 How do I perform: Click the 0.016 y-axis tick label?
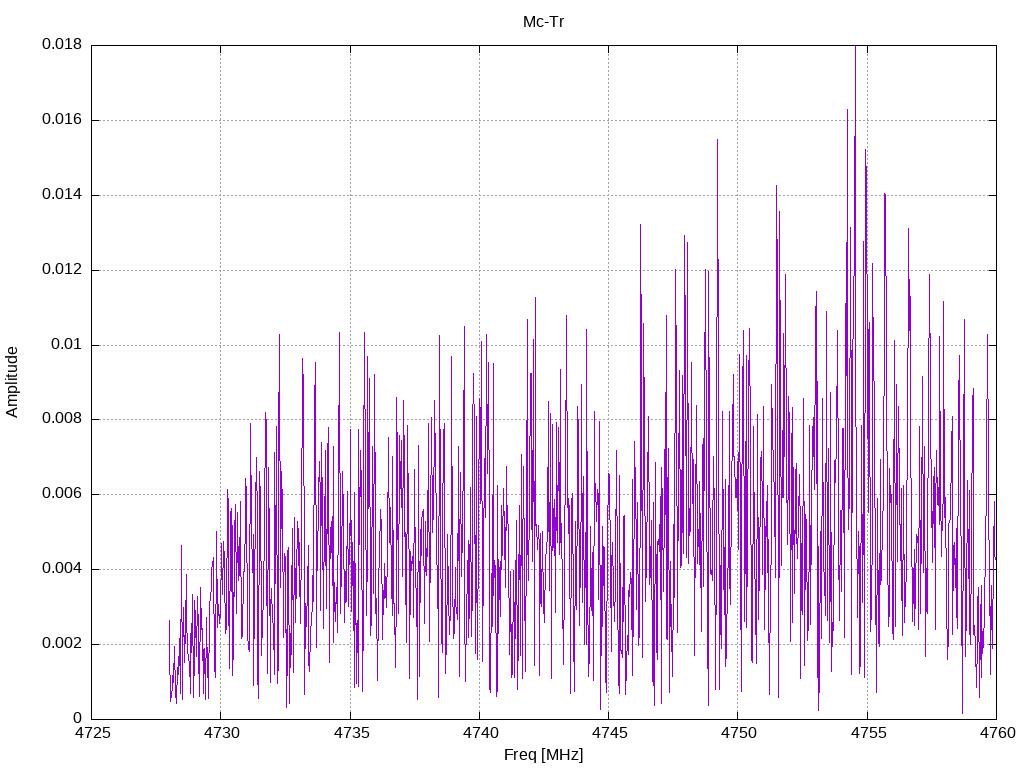(62, 120)
